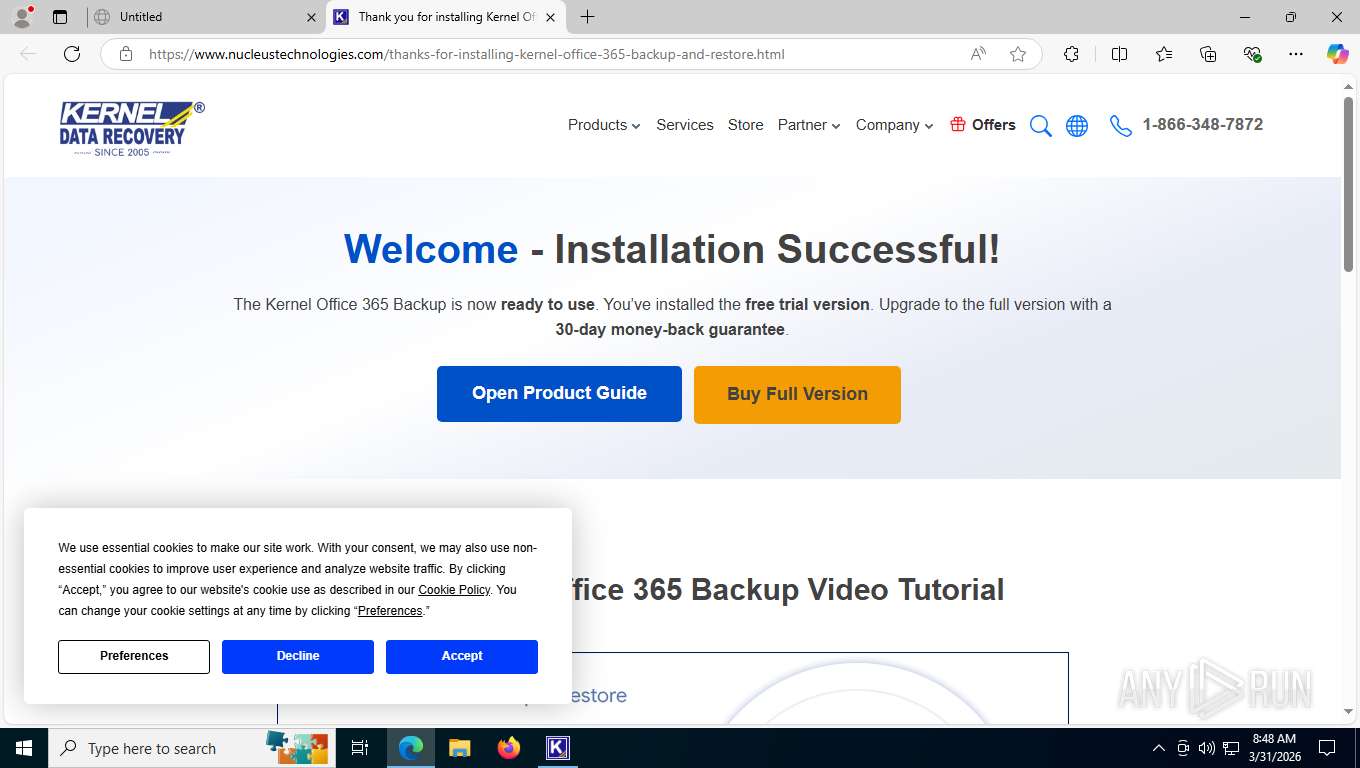The image size is (1360, 768).
Task: Open the Store menu item
Action: (745, 125)
